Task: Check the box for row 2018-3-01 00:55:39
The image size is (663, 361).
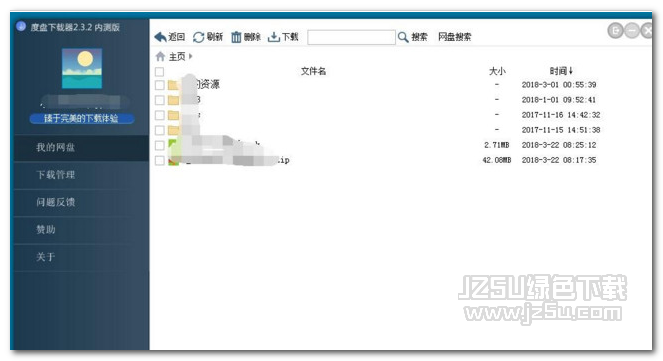Action: [159, 85]
